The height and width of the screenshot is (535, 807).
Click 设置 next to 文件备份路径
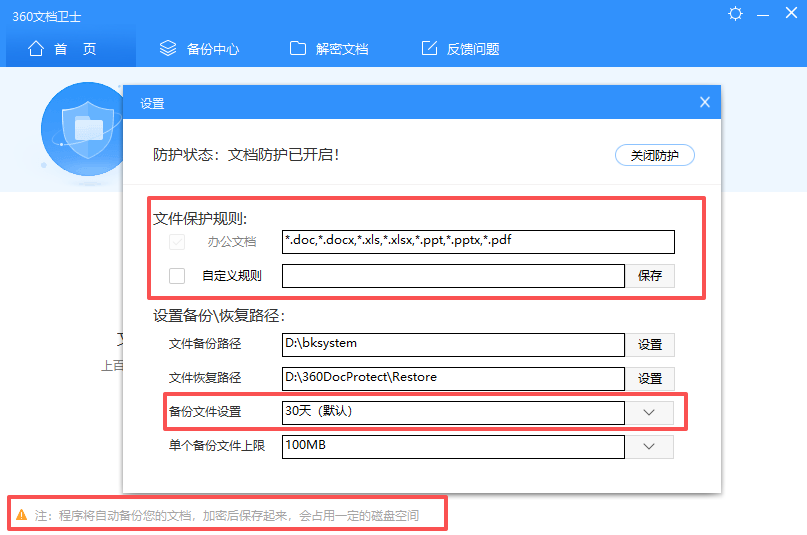650,345
